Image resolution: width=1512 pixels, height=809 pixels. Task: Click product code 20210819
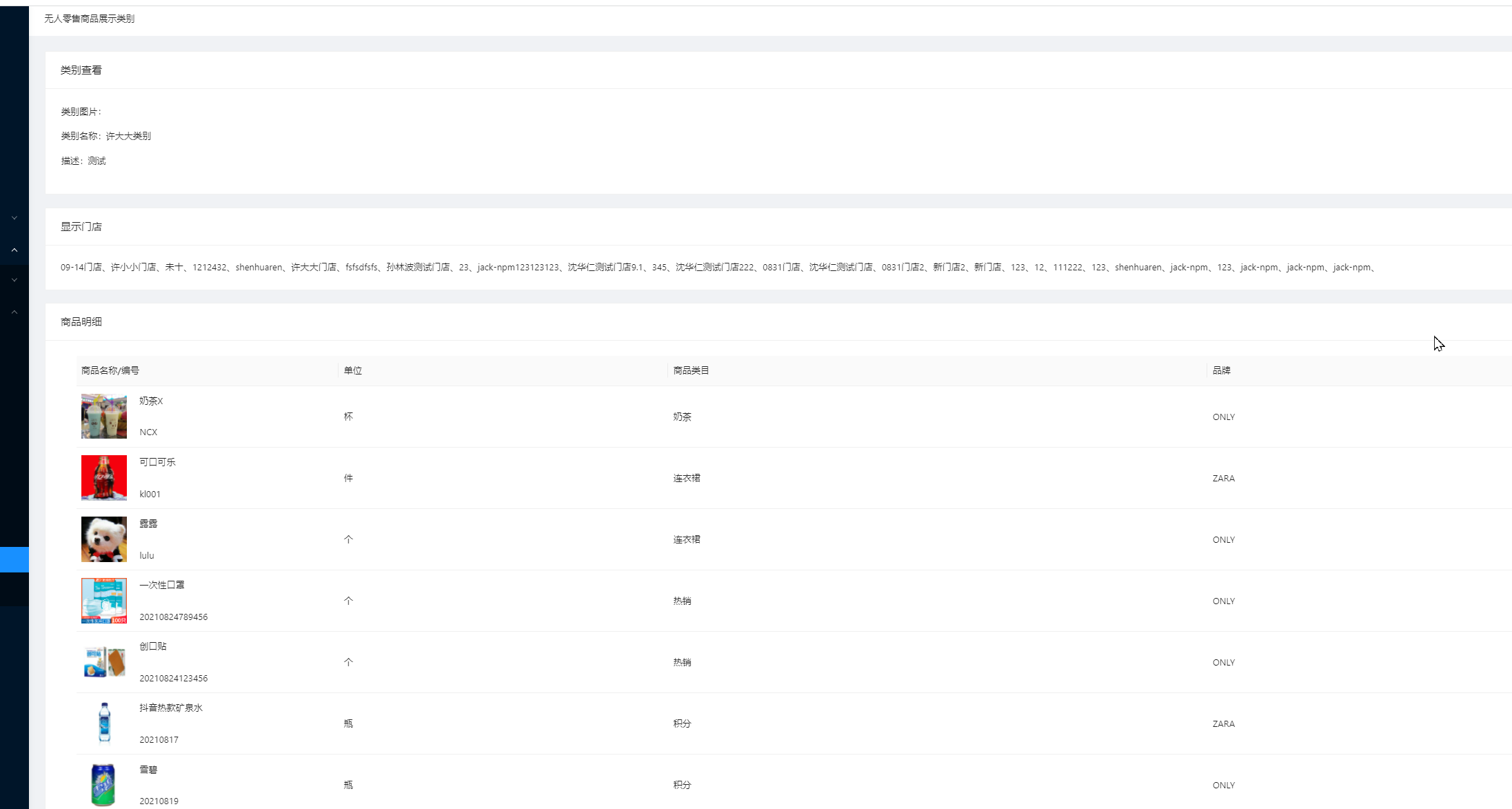click(x=159, y=801)
